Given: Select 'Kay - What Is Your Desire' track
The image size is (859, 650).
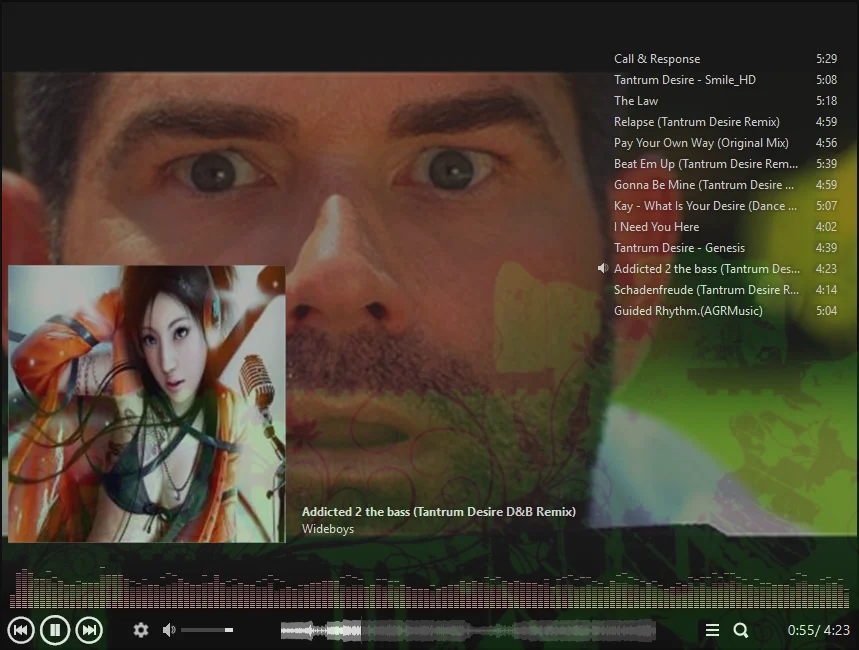Looking at the screenshot, I should pos(725,206).
